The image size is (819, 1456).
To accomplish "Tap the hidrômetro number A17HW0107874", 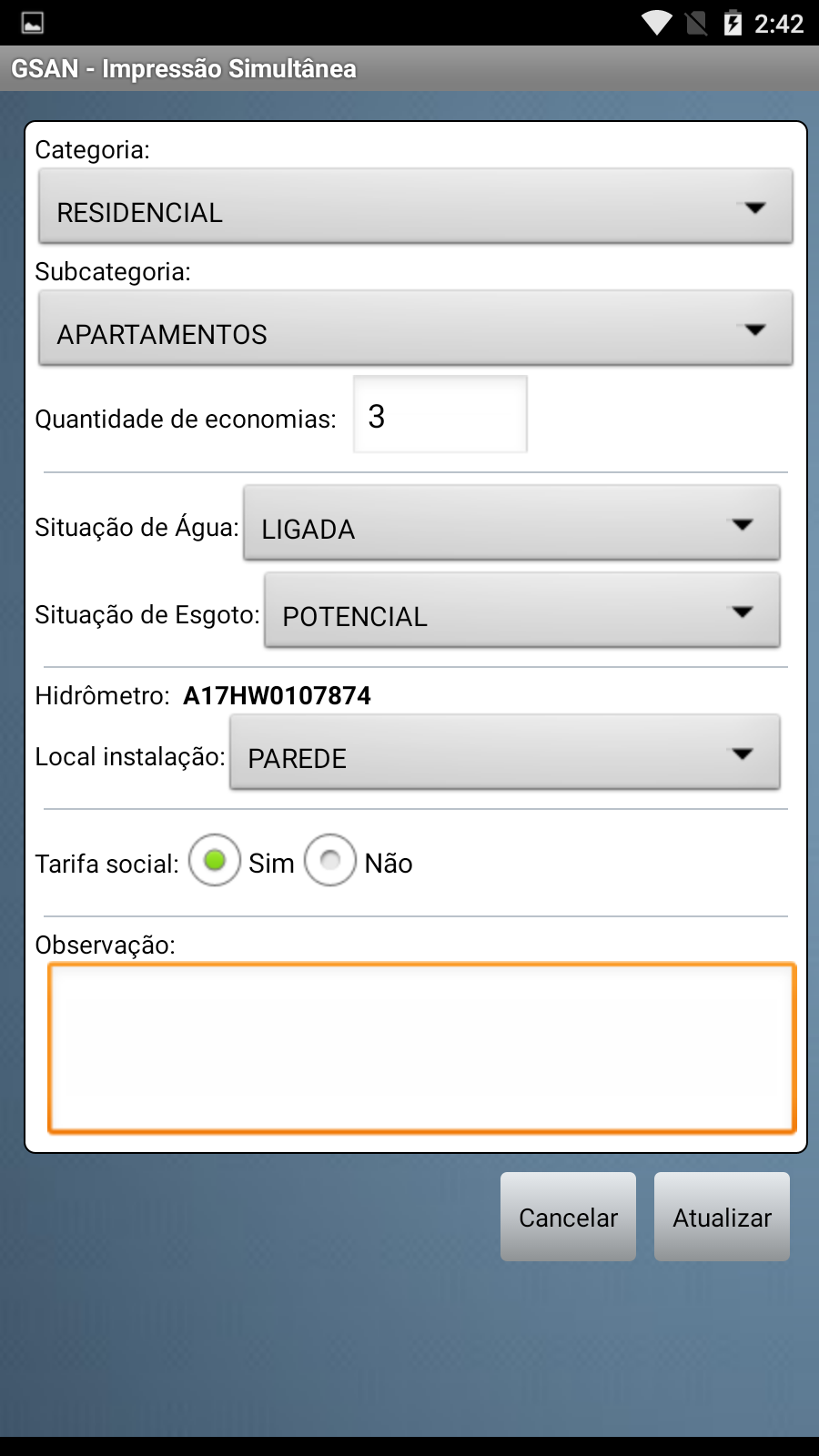I will (x=278, y=696).
